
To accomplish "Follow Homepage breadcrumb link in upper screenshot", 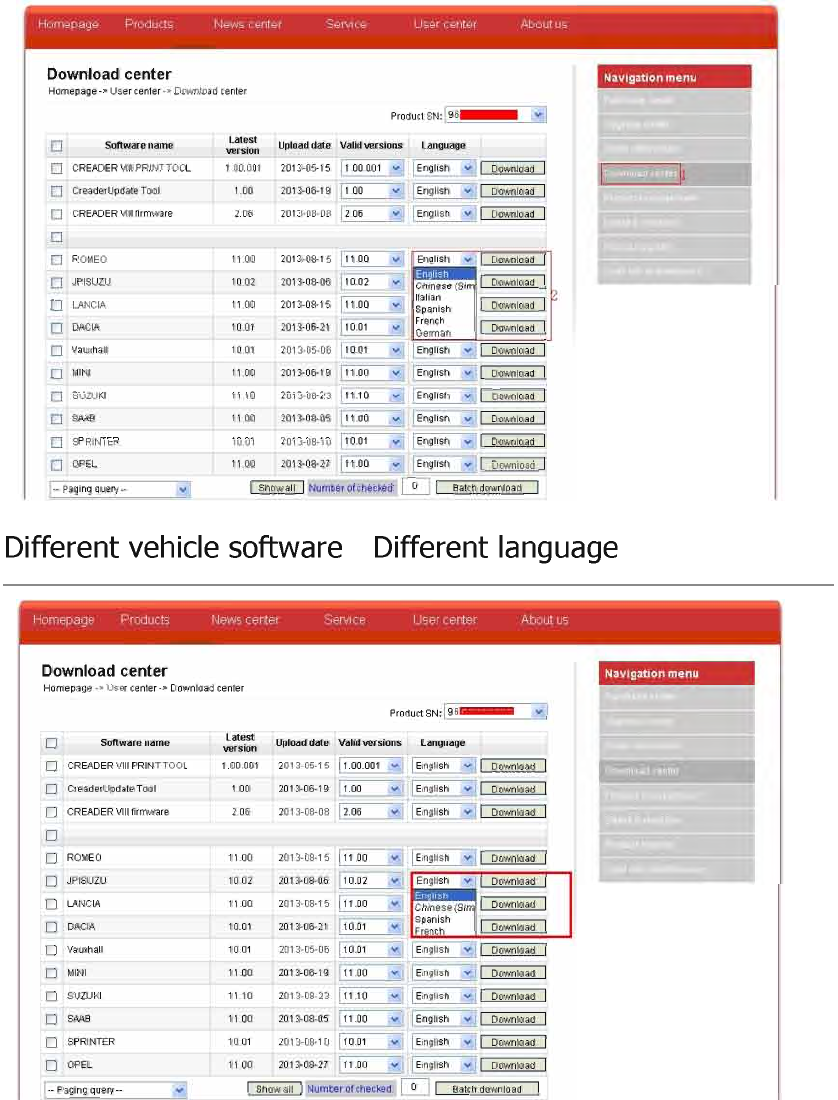I will point(72,91).
